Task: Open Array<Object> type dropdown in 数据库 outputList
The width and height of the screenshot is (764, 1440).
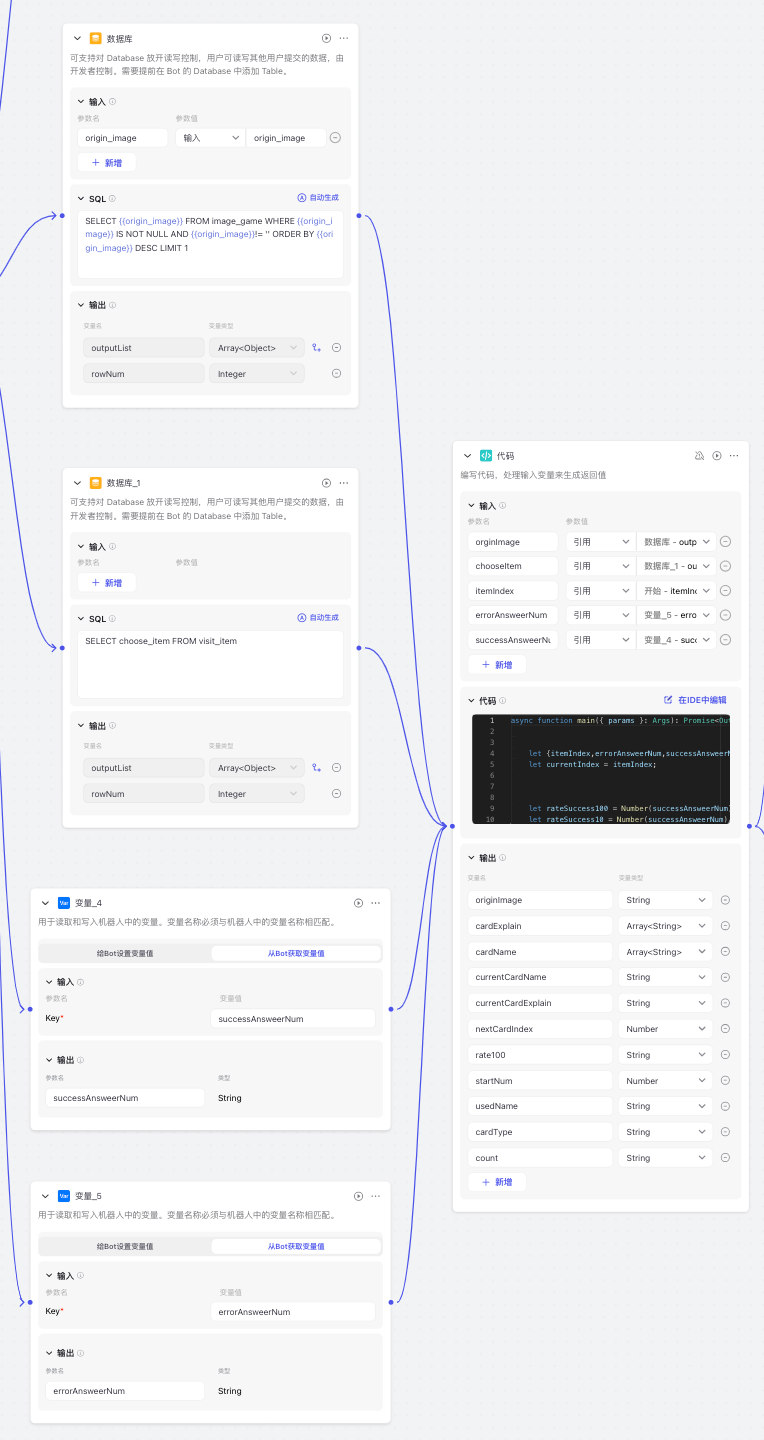Action: click(x=256, y=348)
